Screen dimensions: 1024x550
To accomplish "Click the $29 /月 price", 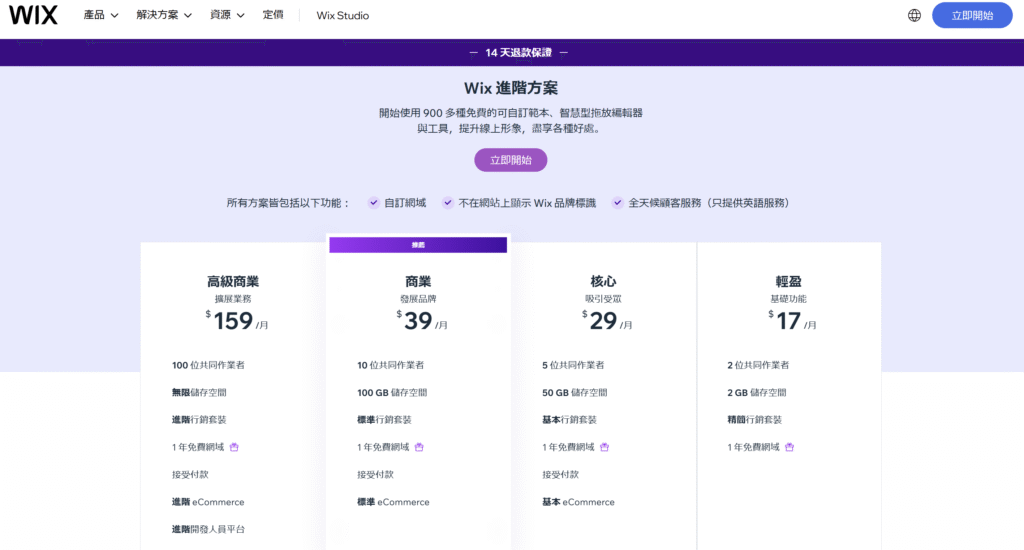I will [607, 321].
